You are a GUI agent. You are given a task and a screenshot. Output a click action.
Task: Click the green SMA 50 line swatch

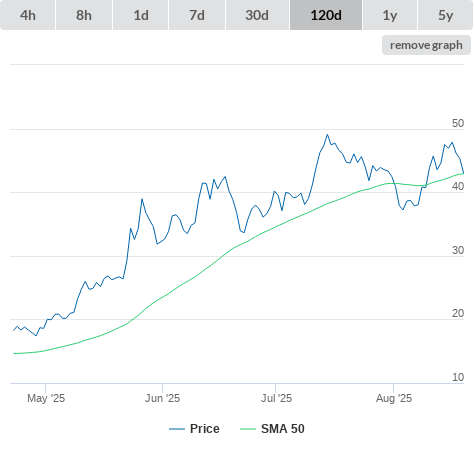click(248, 429)
